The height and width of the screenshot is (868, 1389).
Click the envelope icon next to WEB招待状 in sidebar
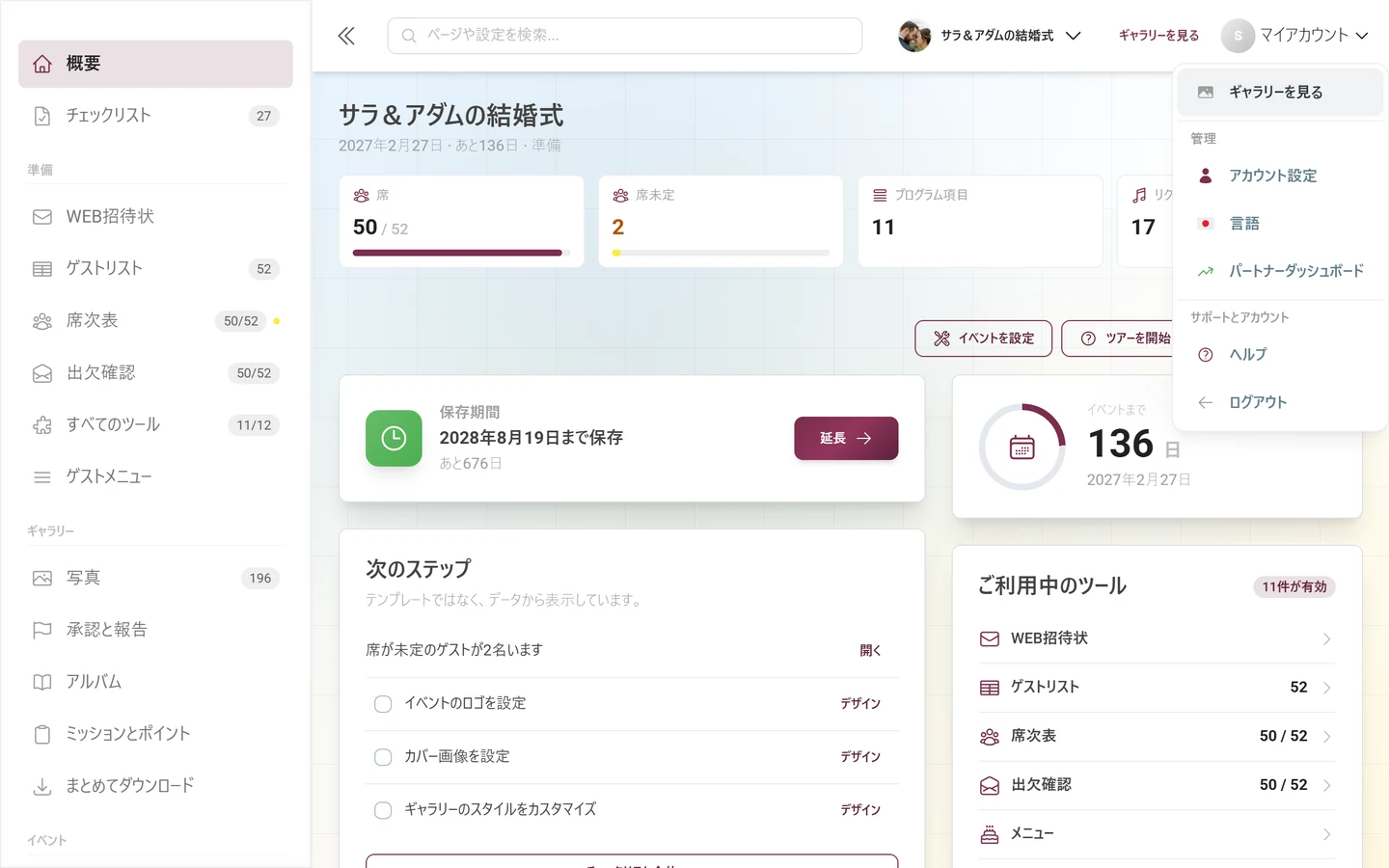pyautogui.click(x=42, y=217)
